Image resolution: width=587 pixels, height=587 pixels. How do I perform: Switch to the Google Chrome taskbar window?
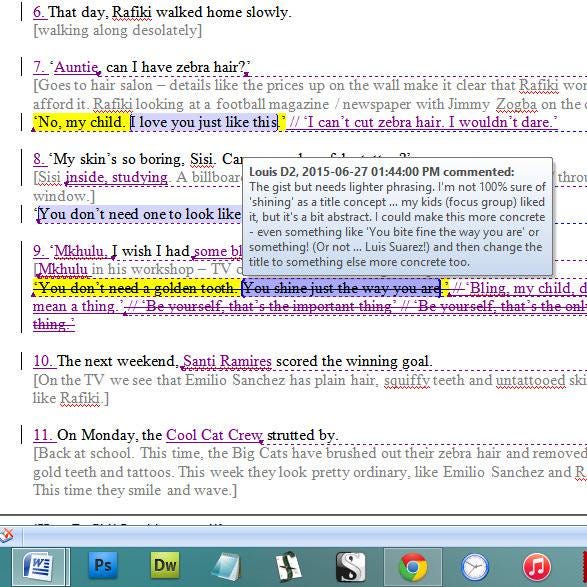[x=413, y=566]
